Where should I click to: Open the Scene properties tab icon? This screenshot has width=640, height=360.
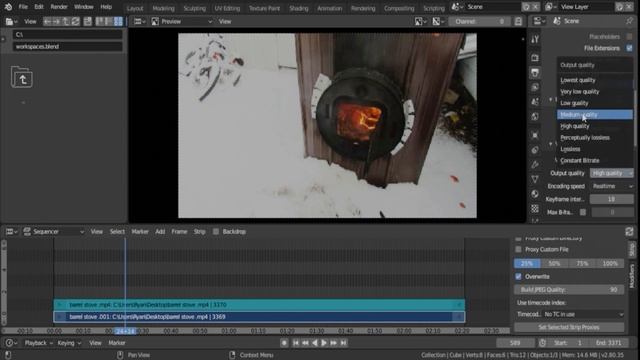(535, 102)
